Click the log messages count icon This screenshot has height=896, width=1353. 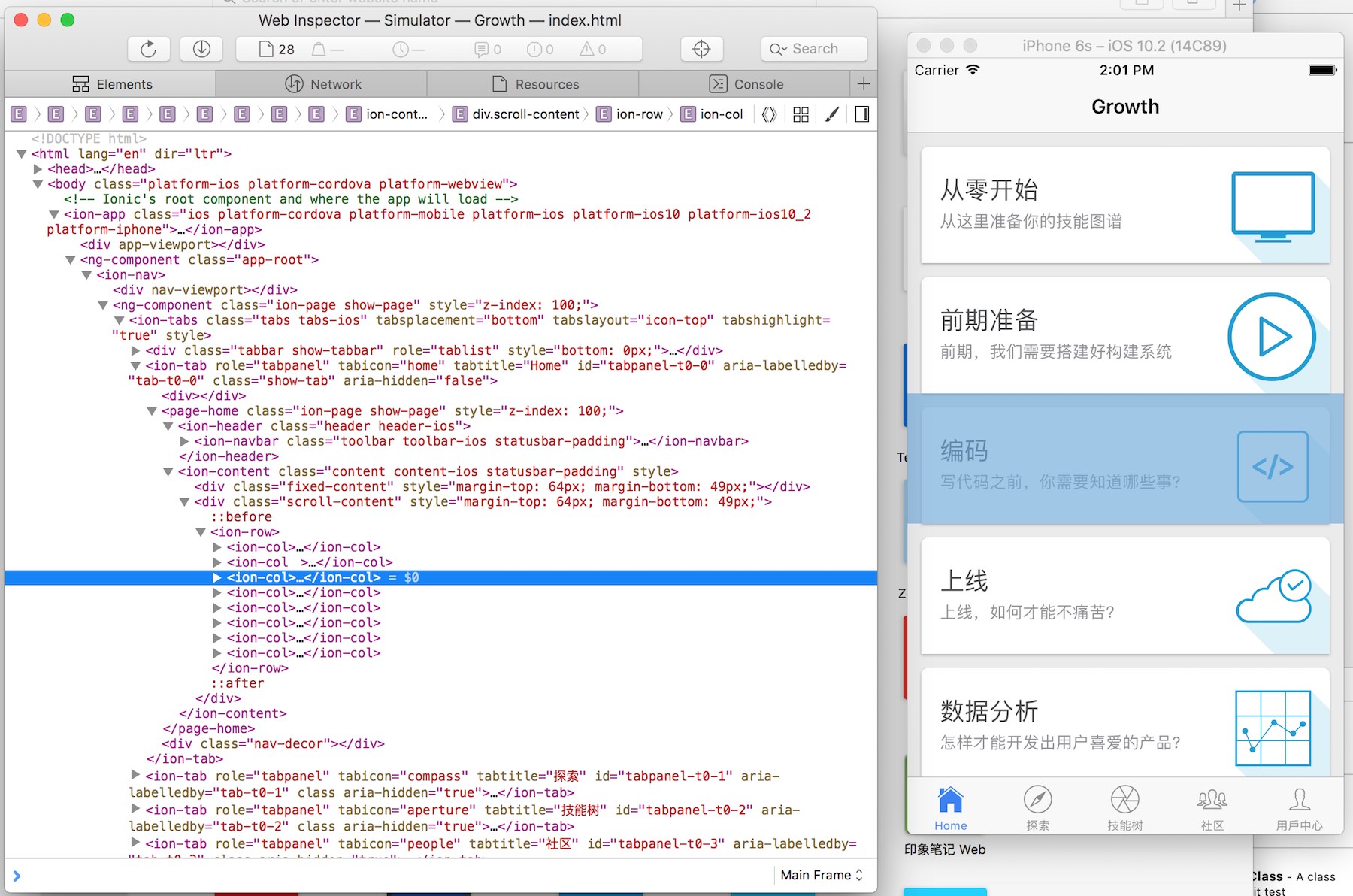[x=488, y=50]
